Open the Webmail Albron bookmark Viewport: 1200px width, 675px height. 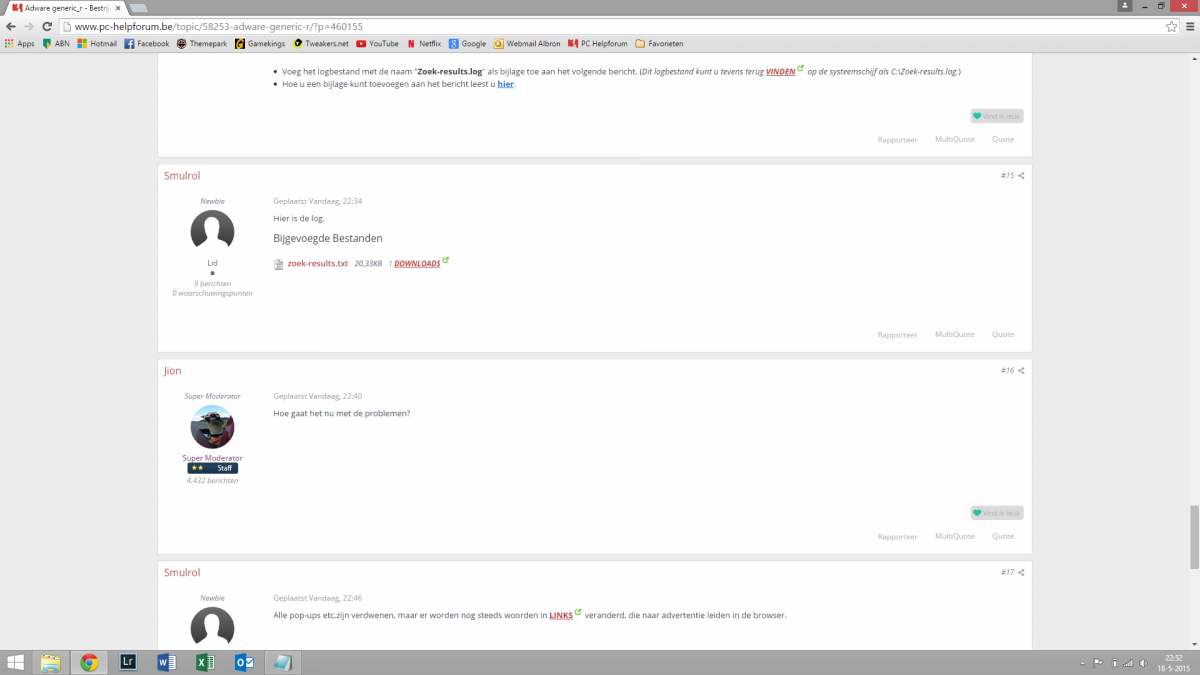[x=528, y=43]
